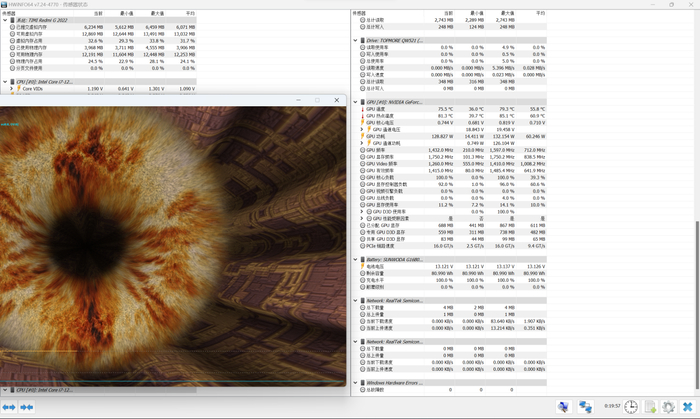Click the 剩余容量 battery row label
Image resolution: width=700 pixels, height=419 pixels.
pos(375,273)
